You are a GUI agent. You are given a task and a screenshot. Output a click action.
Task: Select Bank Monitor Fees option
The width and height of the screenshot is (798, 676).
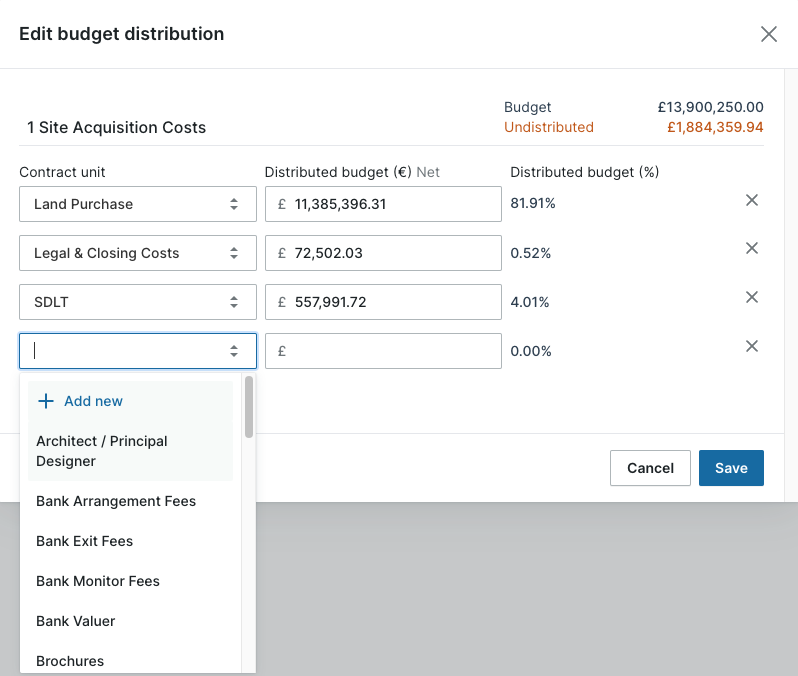pos(98,581)
